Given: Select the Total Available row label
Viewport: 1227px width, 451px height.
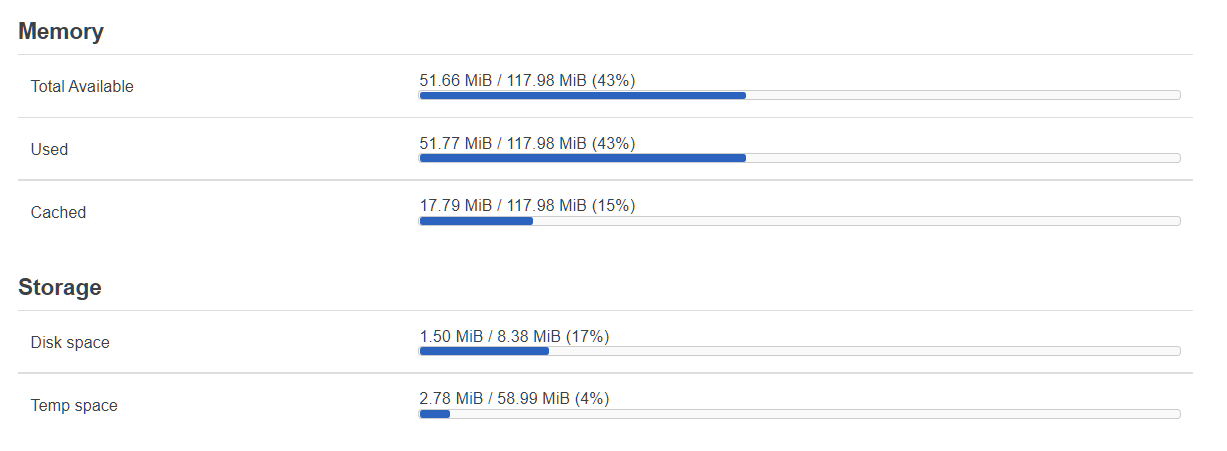Looking at the screenshot, I should click(82, 86).
